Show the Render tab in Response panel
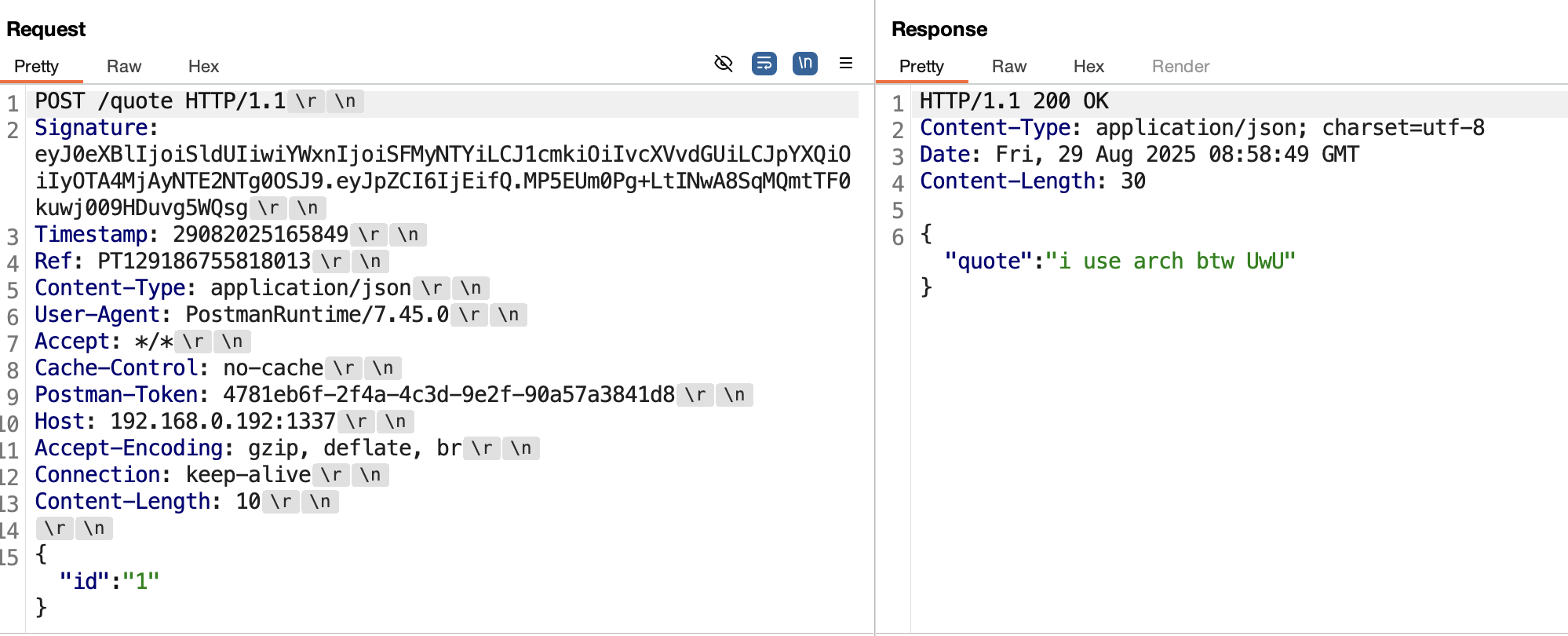This screenshot has height=636, width=1568. tap(1180, 67)
